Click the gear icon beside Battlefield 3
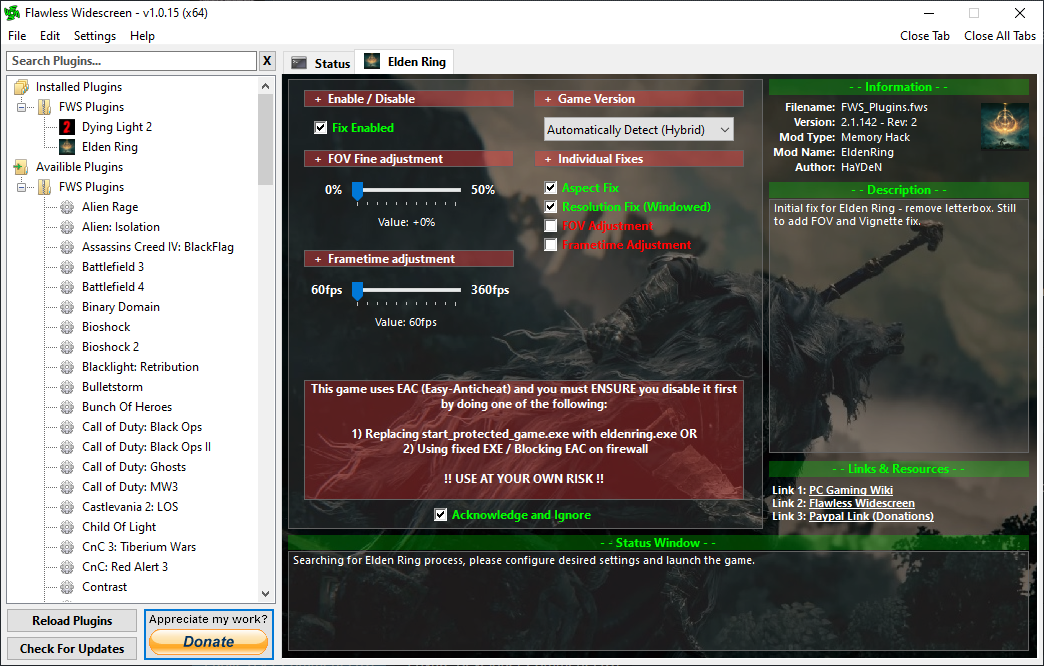Viewport: 1044px width, 666px height. [x=67, y=267]
